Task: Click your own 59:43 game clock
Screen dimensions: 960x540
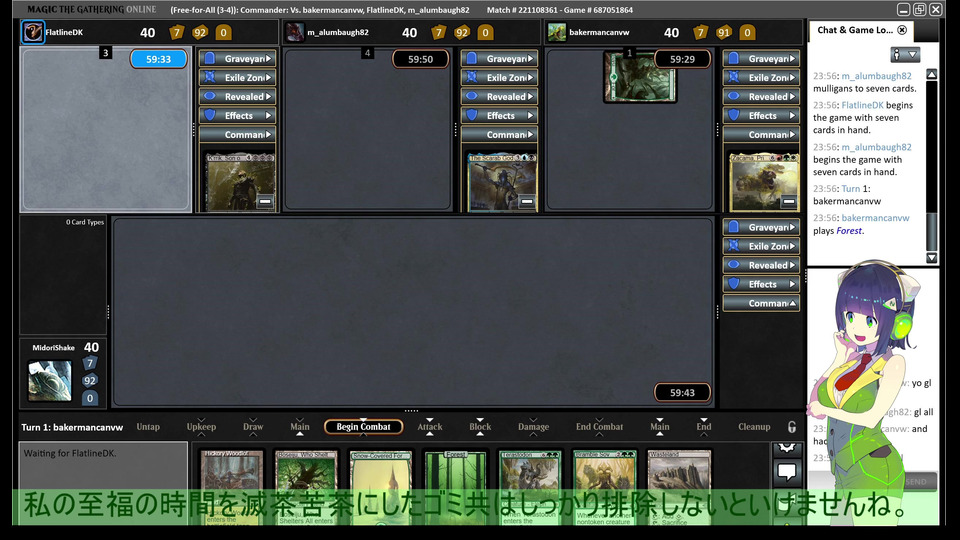Action: click(x=682, y=392)
